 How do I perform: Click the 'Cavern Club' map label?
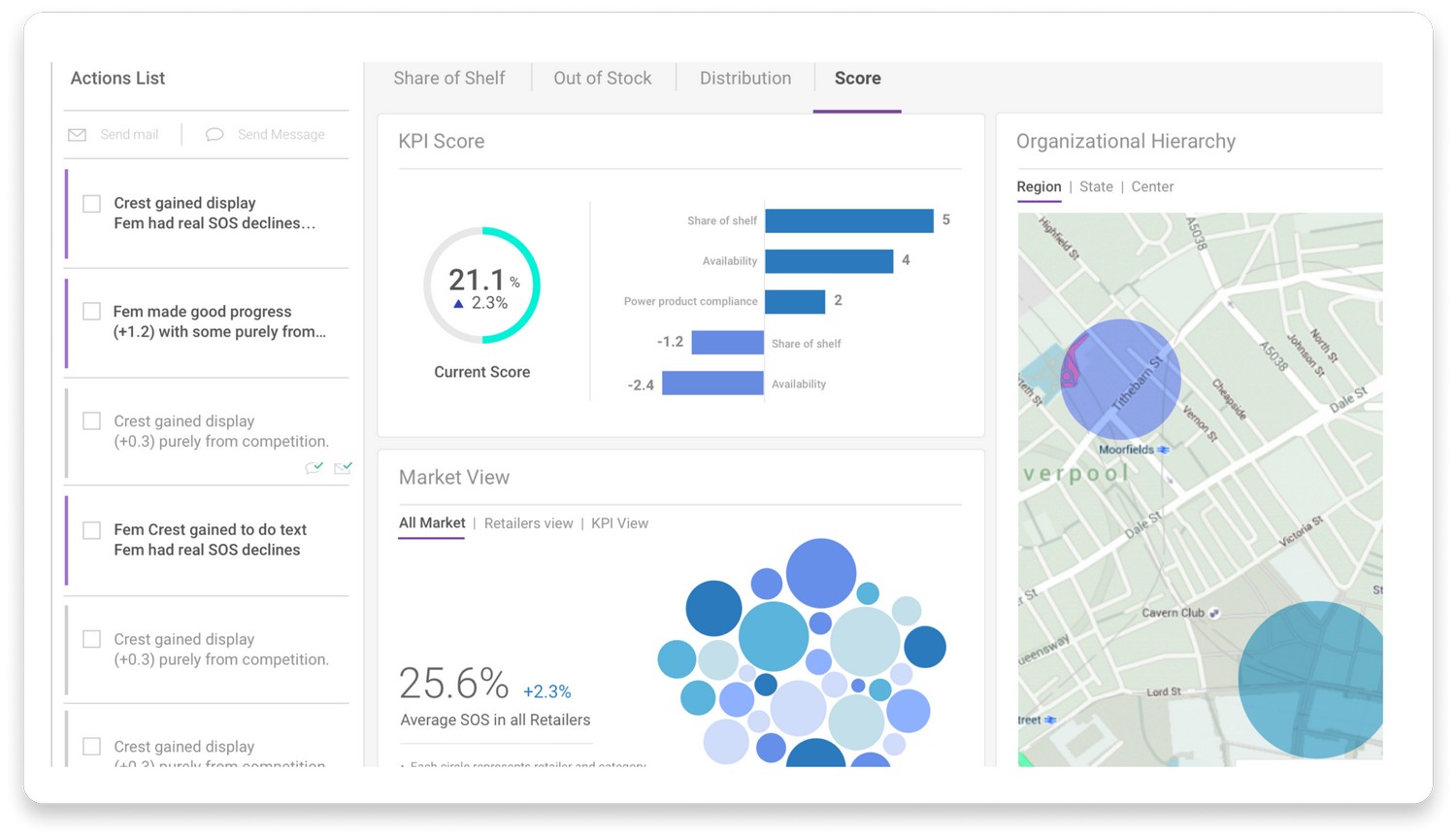click(x=1173, y=613)
